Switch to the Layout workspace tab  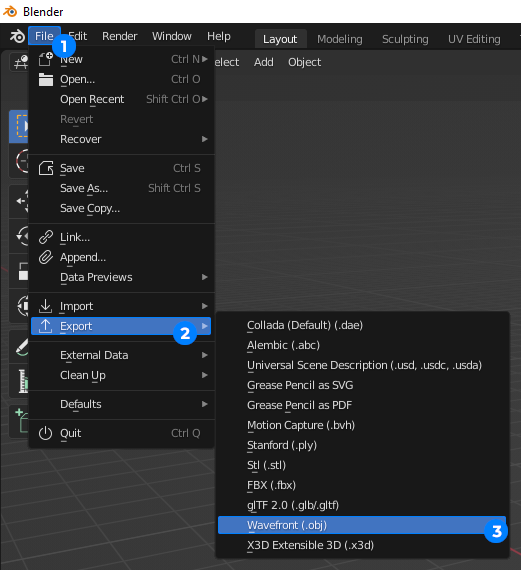click(x=280, y=39)
